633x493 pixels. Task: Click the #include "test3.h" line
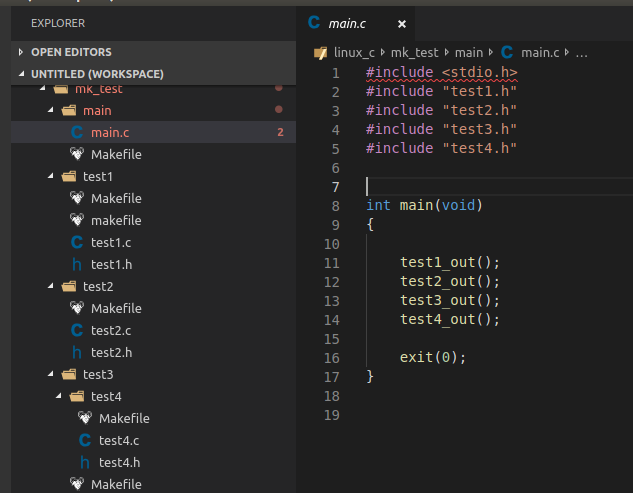tap(441, 129)
